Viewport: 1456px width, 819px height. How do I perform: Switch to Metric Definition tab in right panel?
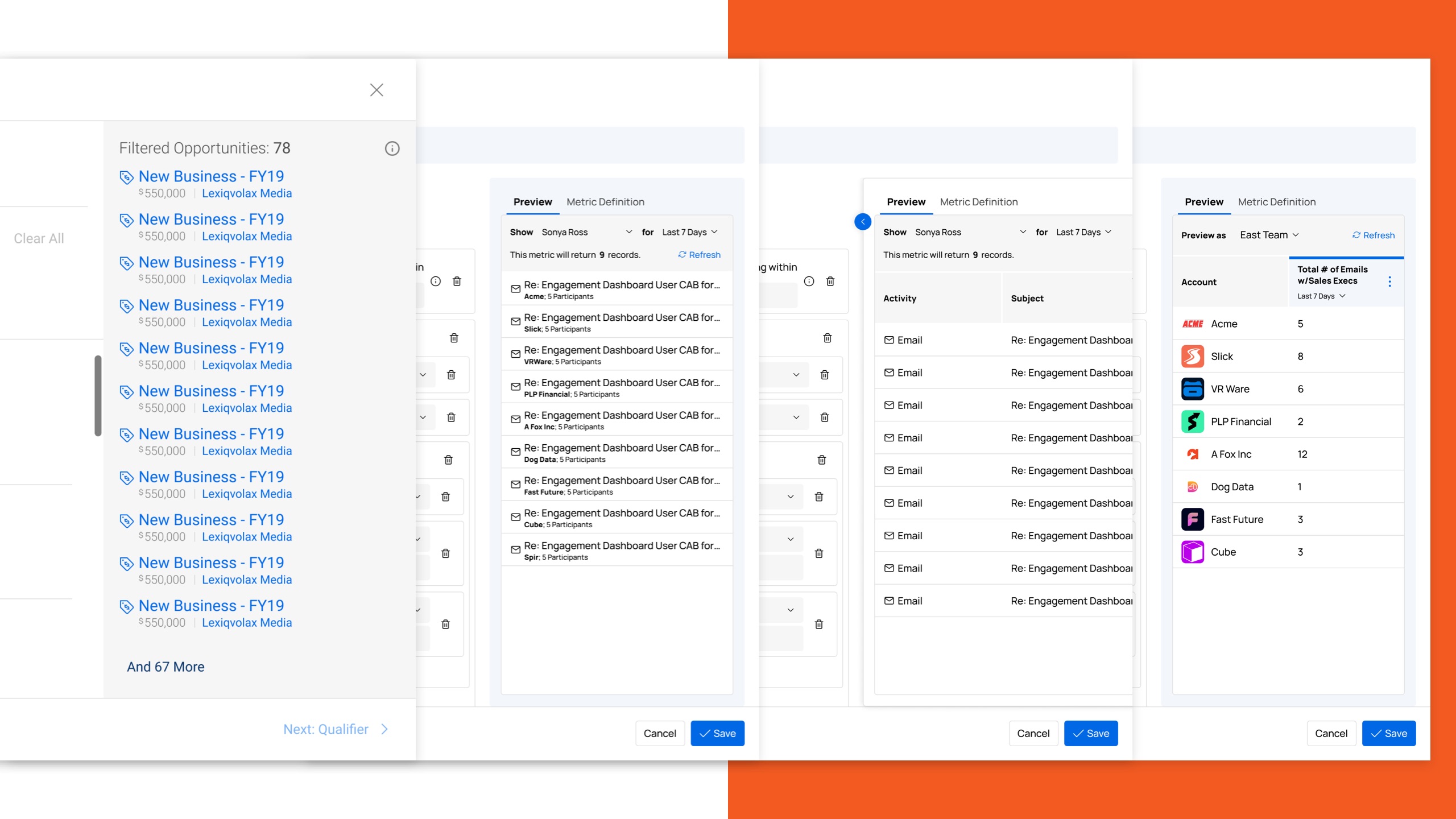point(1276,202)
